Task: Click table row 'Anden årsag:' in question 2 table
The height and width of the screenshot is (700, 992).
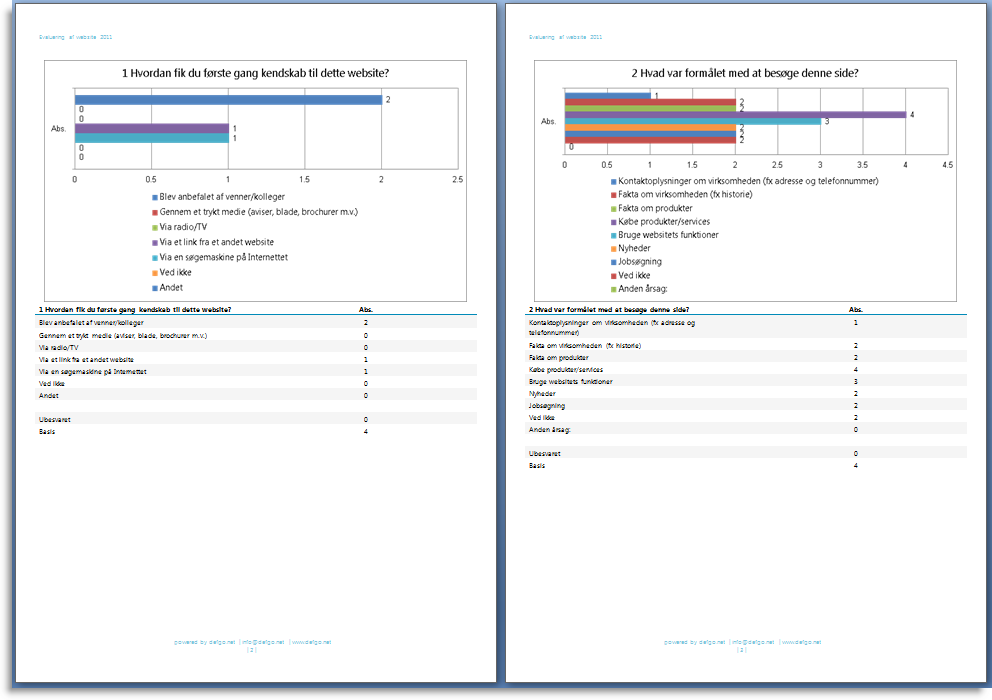Action: click(x=746, y=430)
